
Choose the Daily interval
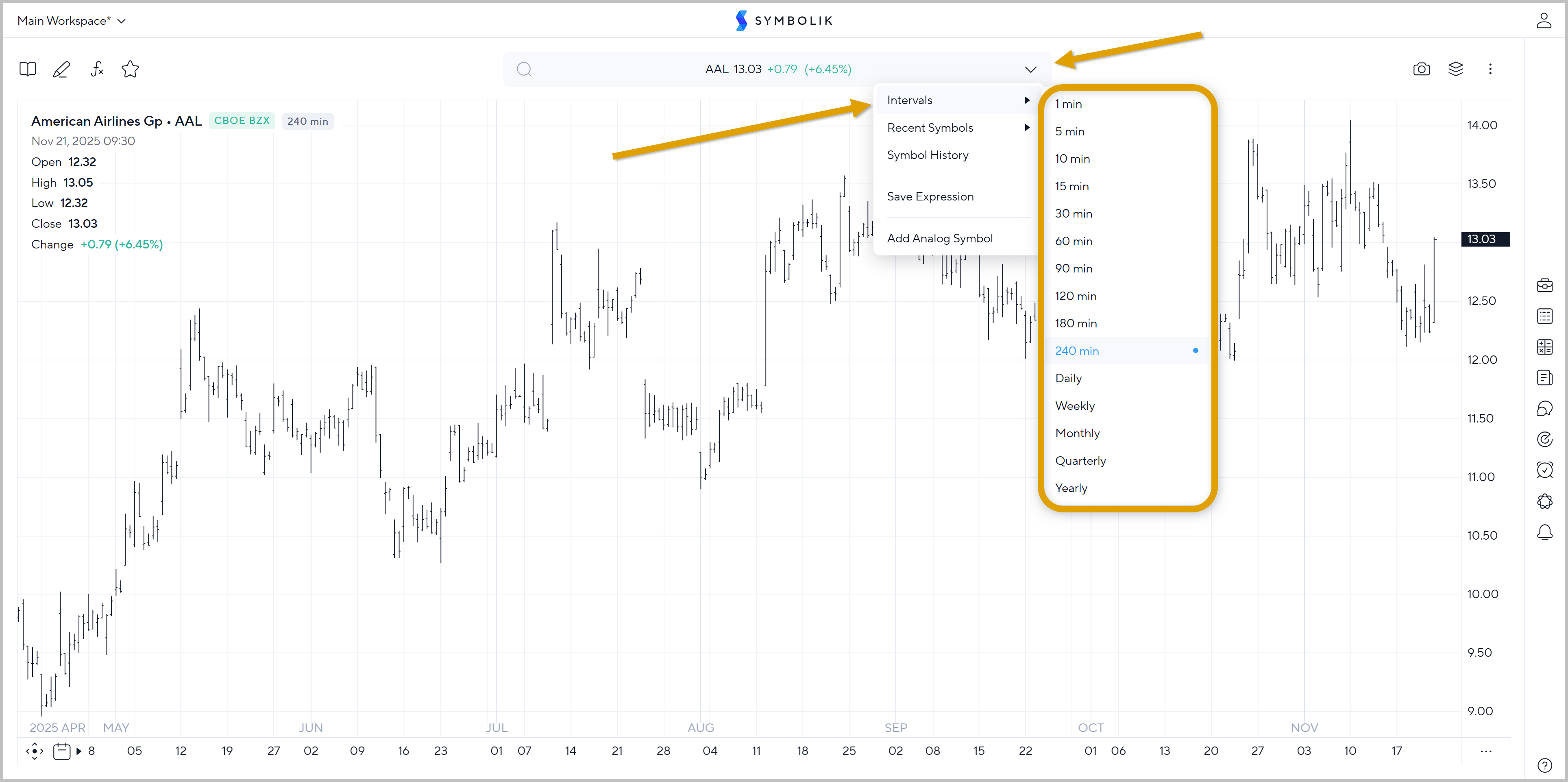click(1068, 379)
